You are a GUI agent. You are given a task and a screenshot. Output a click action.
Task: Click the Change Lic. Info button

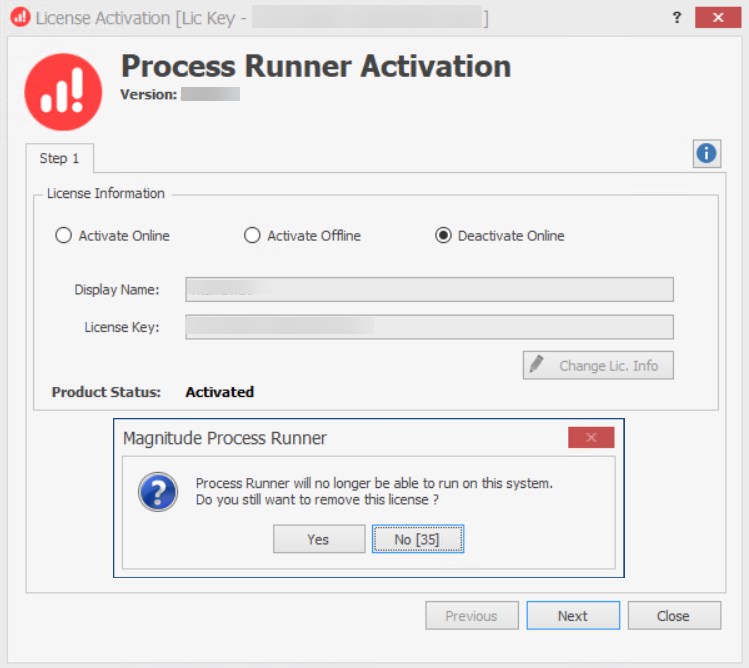click(x=598, y=365)
